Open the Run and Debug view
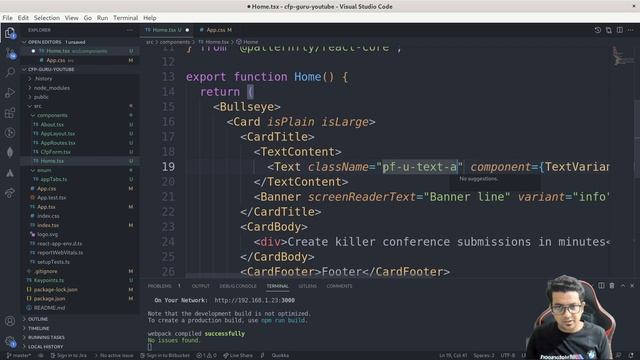640x360 pixels. 10,93
